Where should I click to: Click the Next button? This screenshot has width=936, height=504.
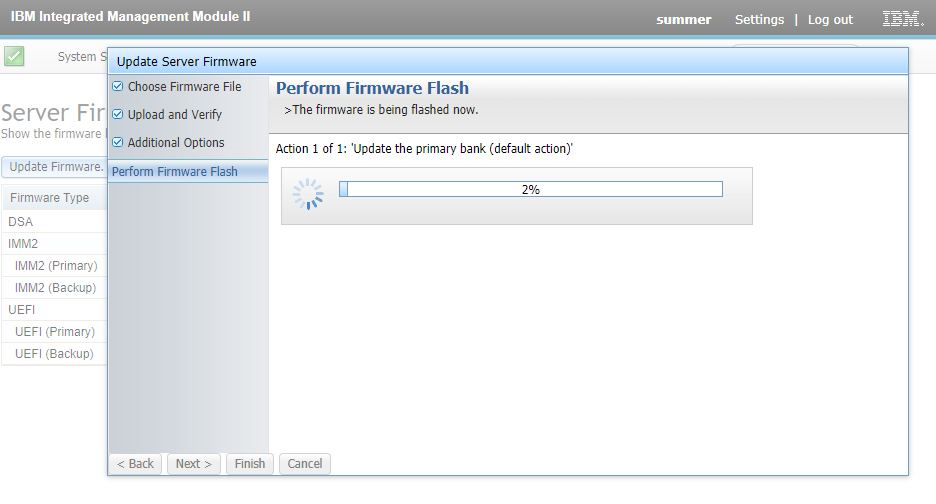[x=194, y=464]
